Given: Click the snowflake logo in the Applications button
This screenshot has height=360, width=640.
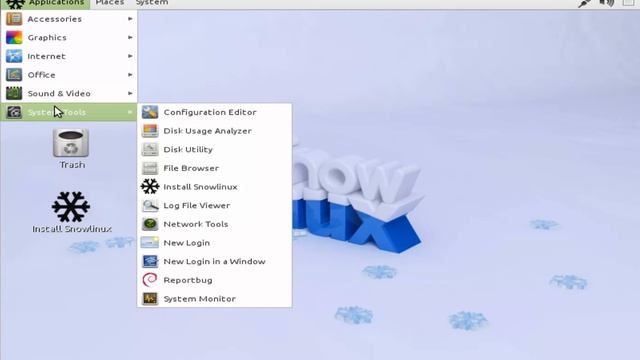Looking at the screenshot, I should click(x=16, y=4).
